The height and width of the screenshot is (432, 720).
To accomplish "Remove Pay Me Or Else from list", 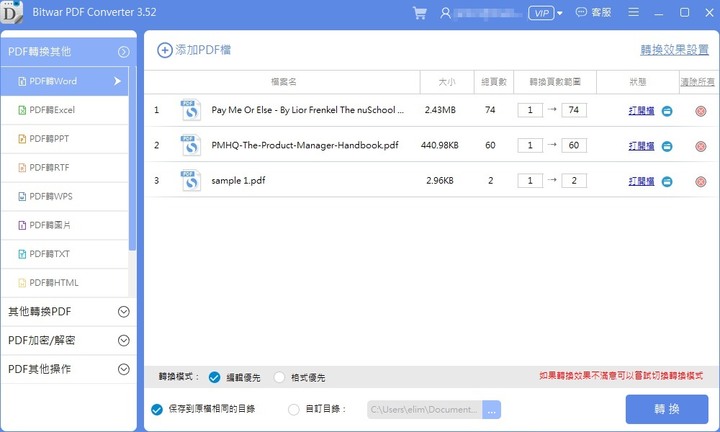I will (701, 111).
